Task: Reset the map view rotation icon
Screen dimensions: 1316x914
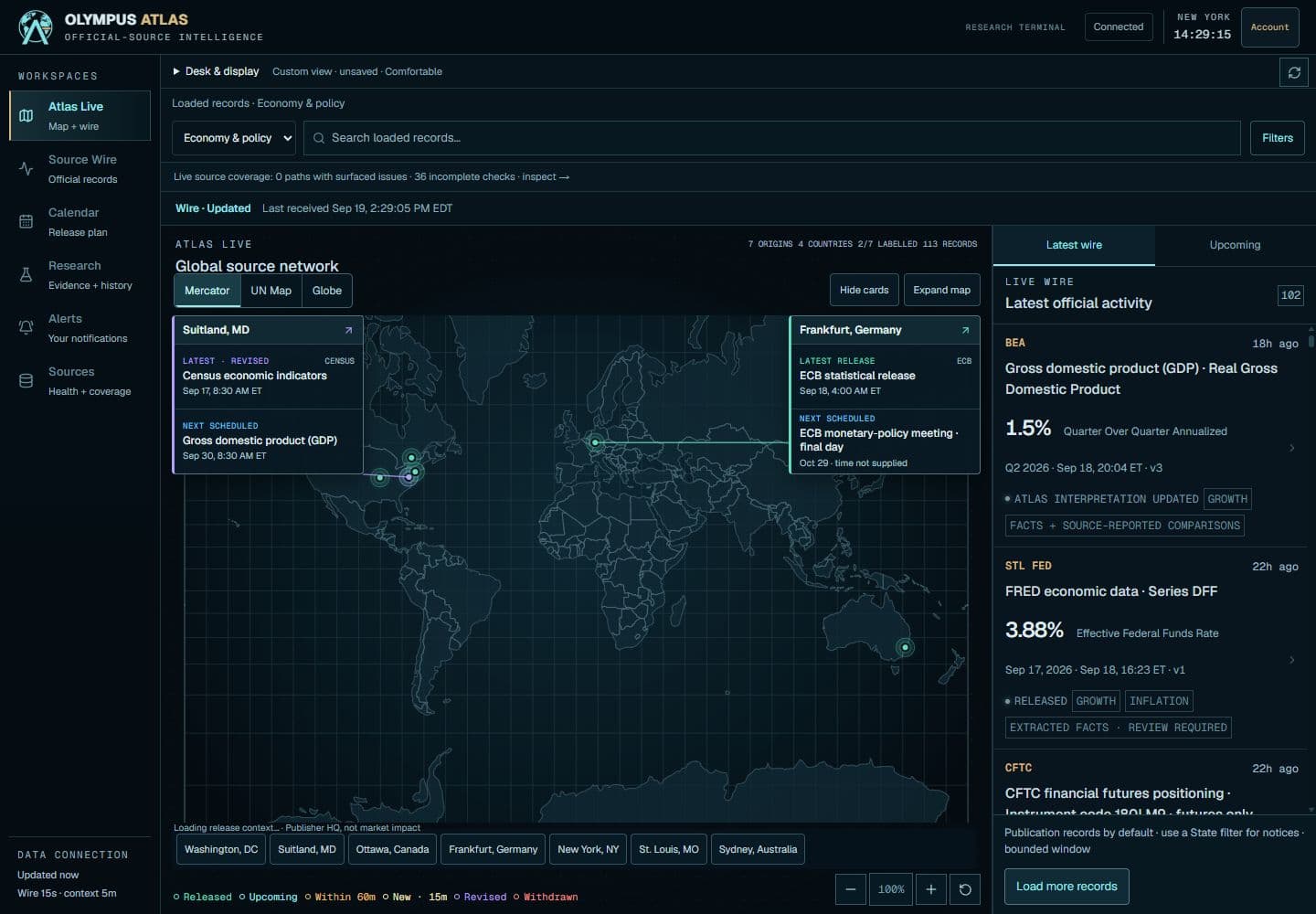Action: (965, 889)
